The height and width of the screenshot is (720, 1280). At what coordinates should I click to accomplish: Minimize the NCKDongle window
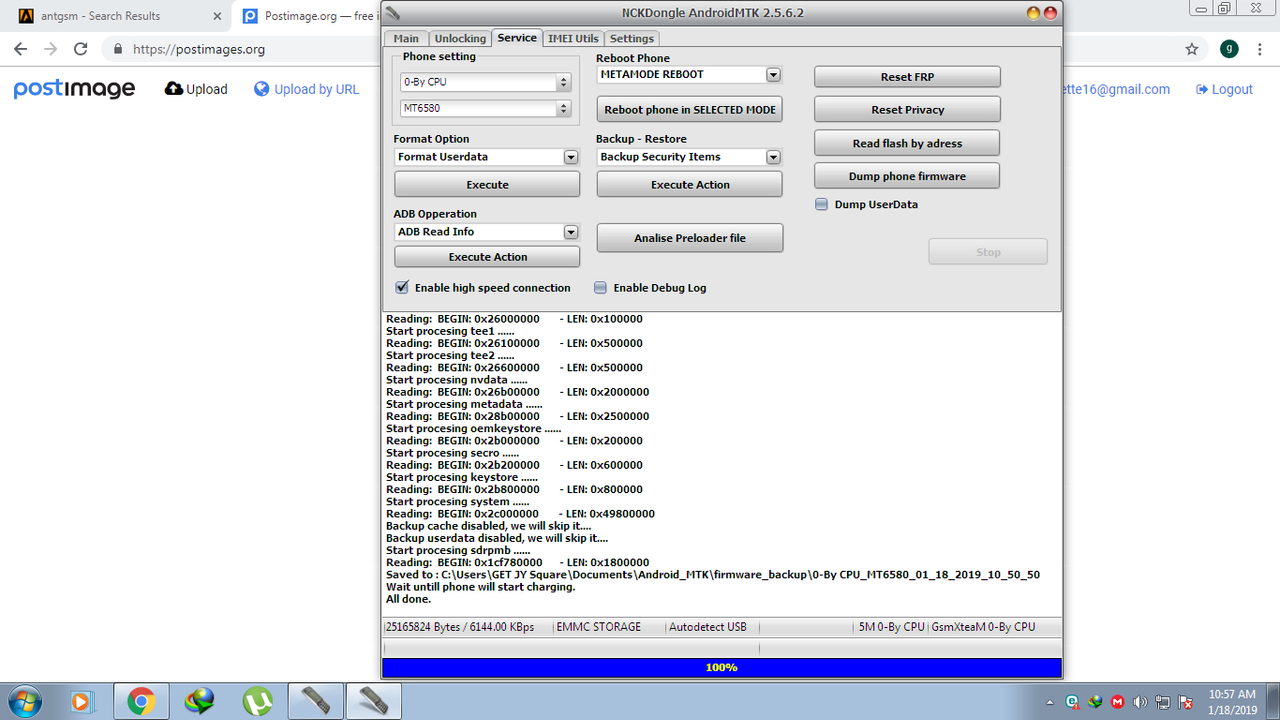(x=1034, y=13)
